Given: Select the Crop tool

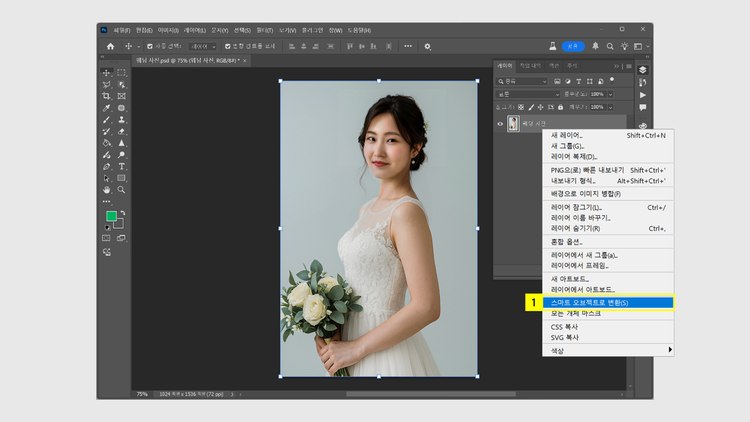Looking at the screenshot, I should point(107,96).
